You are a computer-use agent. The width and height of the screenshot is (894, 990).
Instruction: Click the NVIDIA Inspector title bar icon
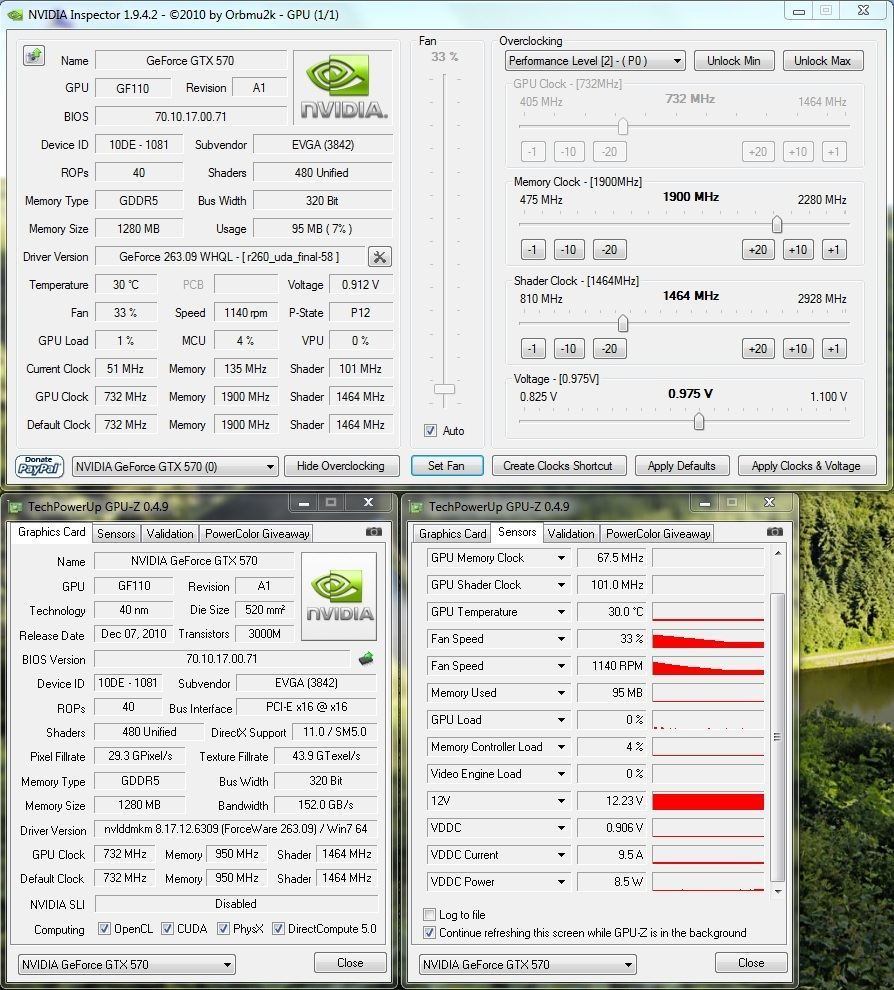(14, 14)
